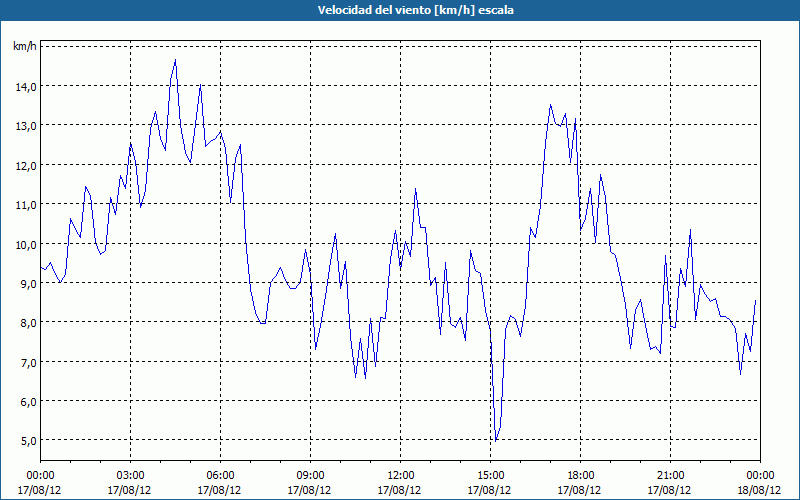Click the "13,0" y-axis value
The image size is (800, 500).
point(26,126)
